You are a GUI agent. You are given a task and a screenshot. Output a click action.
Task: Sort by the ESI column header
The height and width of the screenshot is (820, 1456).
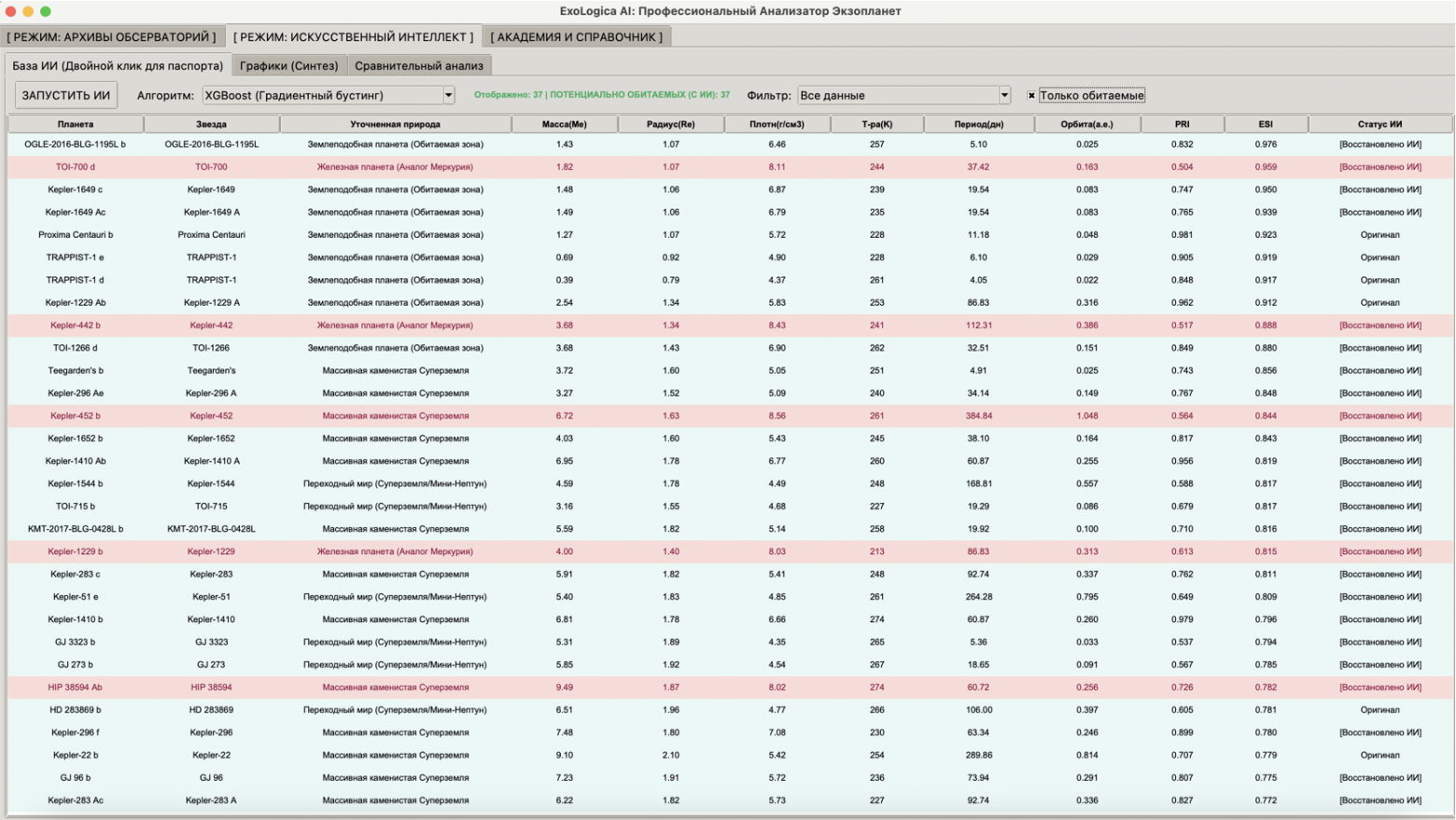coord(1265,124)
